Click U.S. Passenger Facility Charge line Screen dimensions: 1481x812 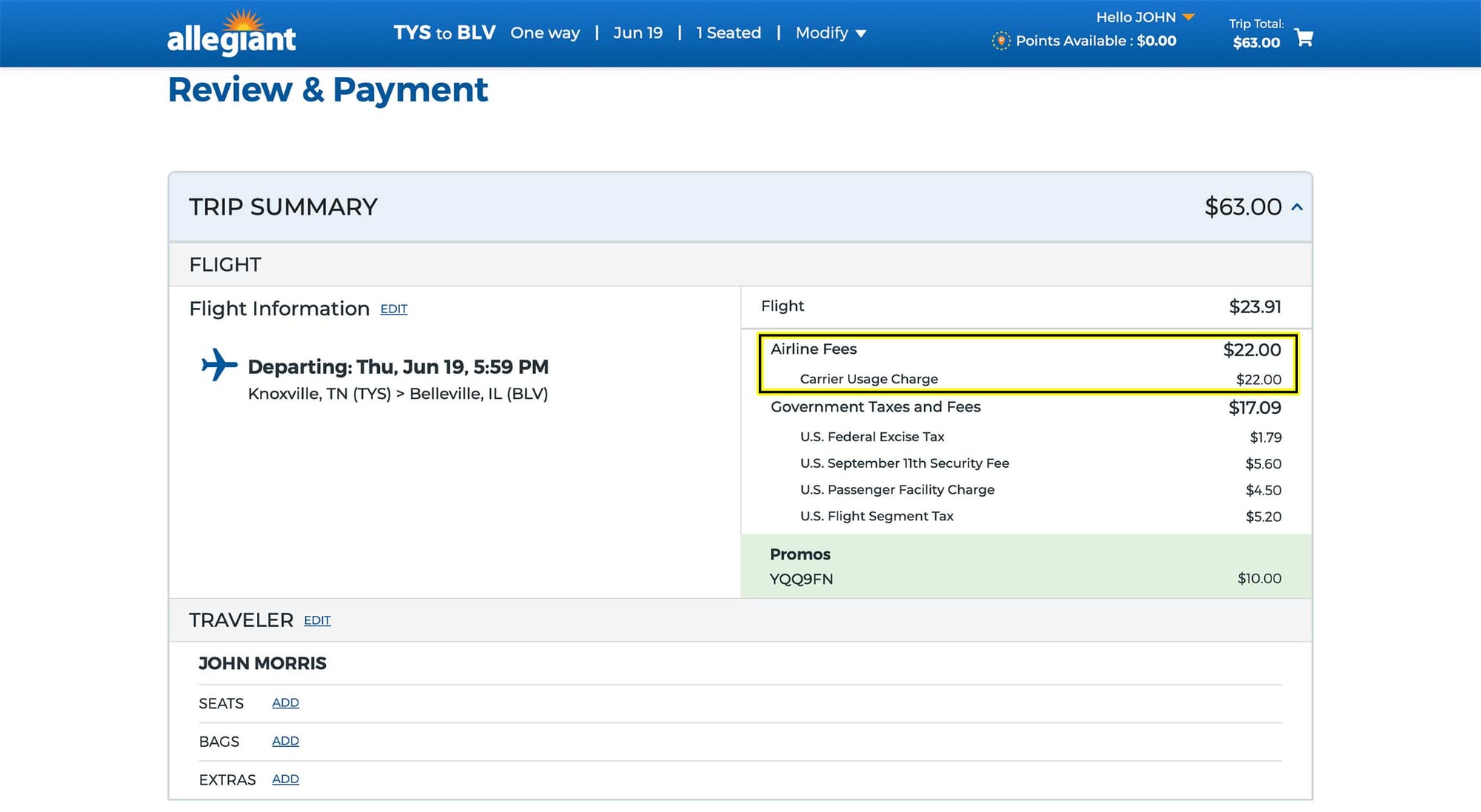tap(1040, 490)
